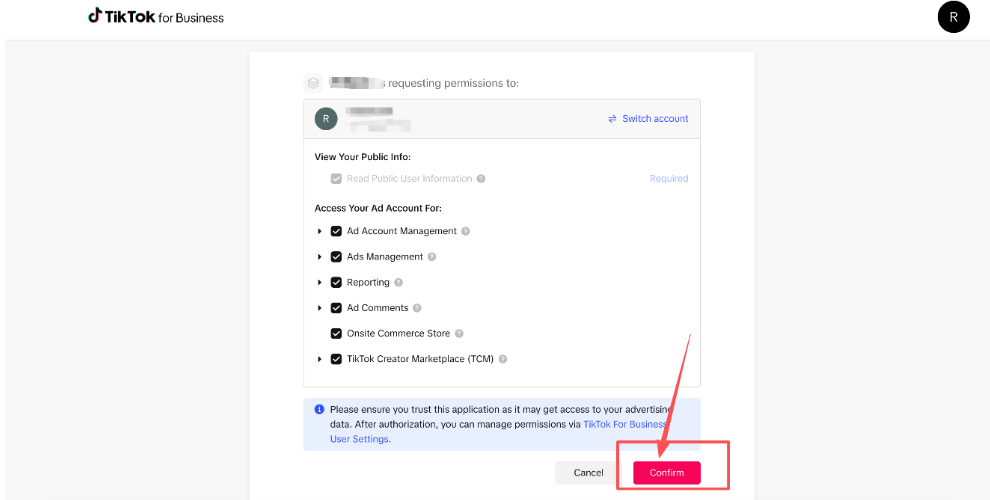Uncheck the Ads Management checkbox
Image resolution: width=990 pixels, height=500 pixels.
336,257
